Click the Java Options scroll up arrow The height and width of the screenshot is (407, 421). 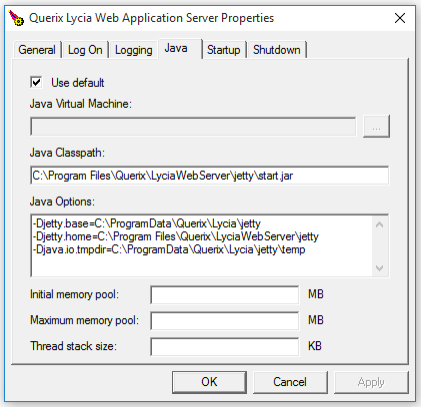click(379, 225)
